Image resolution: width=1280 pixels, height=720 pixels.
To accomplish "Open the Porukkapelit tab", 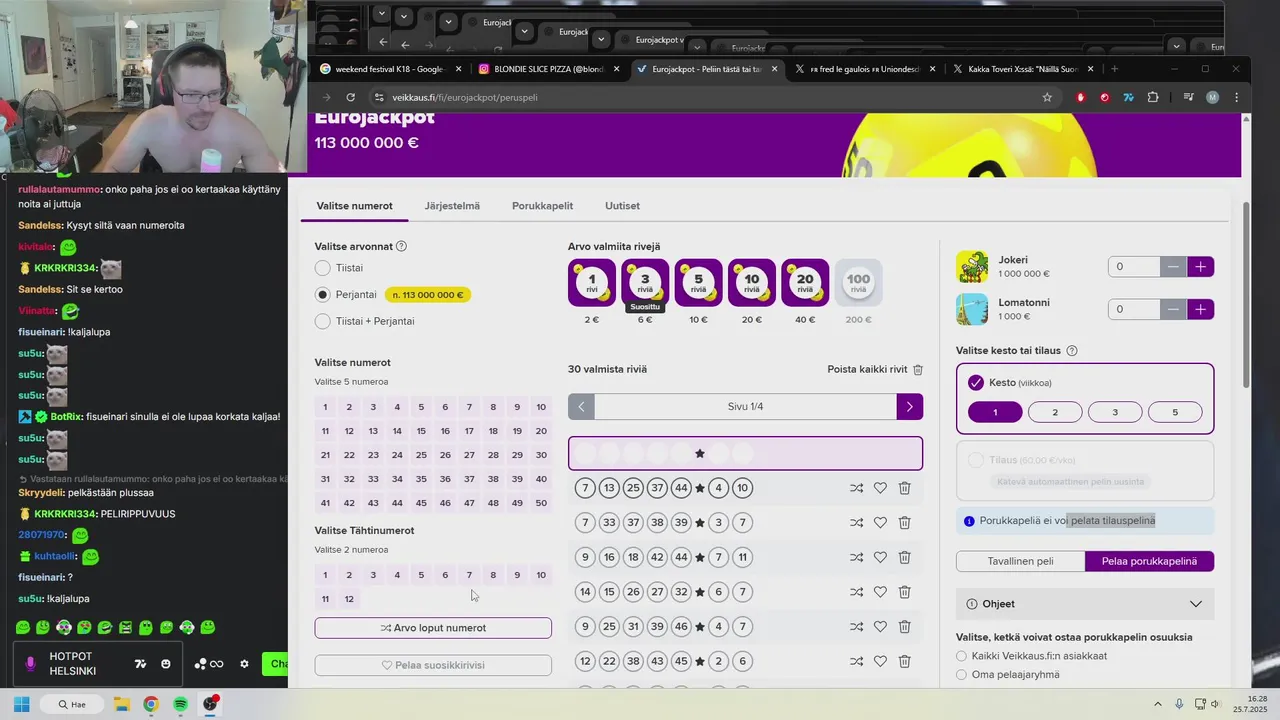I will (x=542, y=206).
